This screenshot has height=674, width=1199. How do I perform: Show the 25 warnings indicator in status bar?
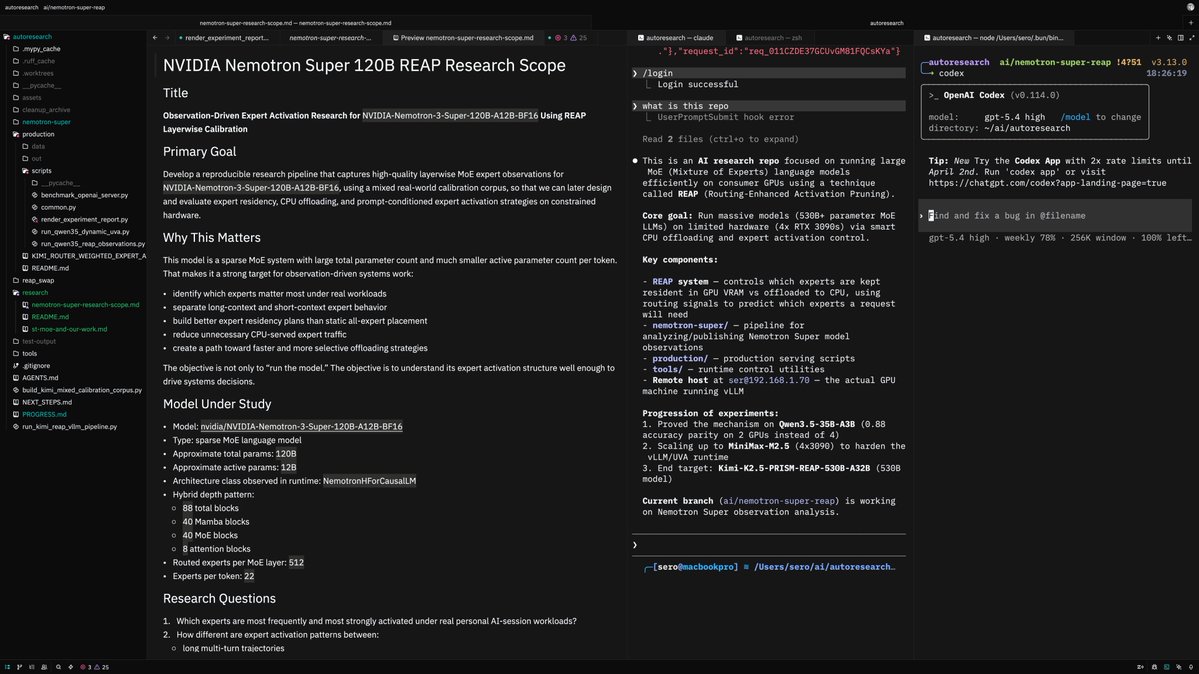tap(101, 667)
